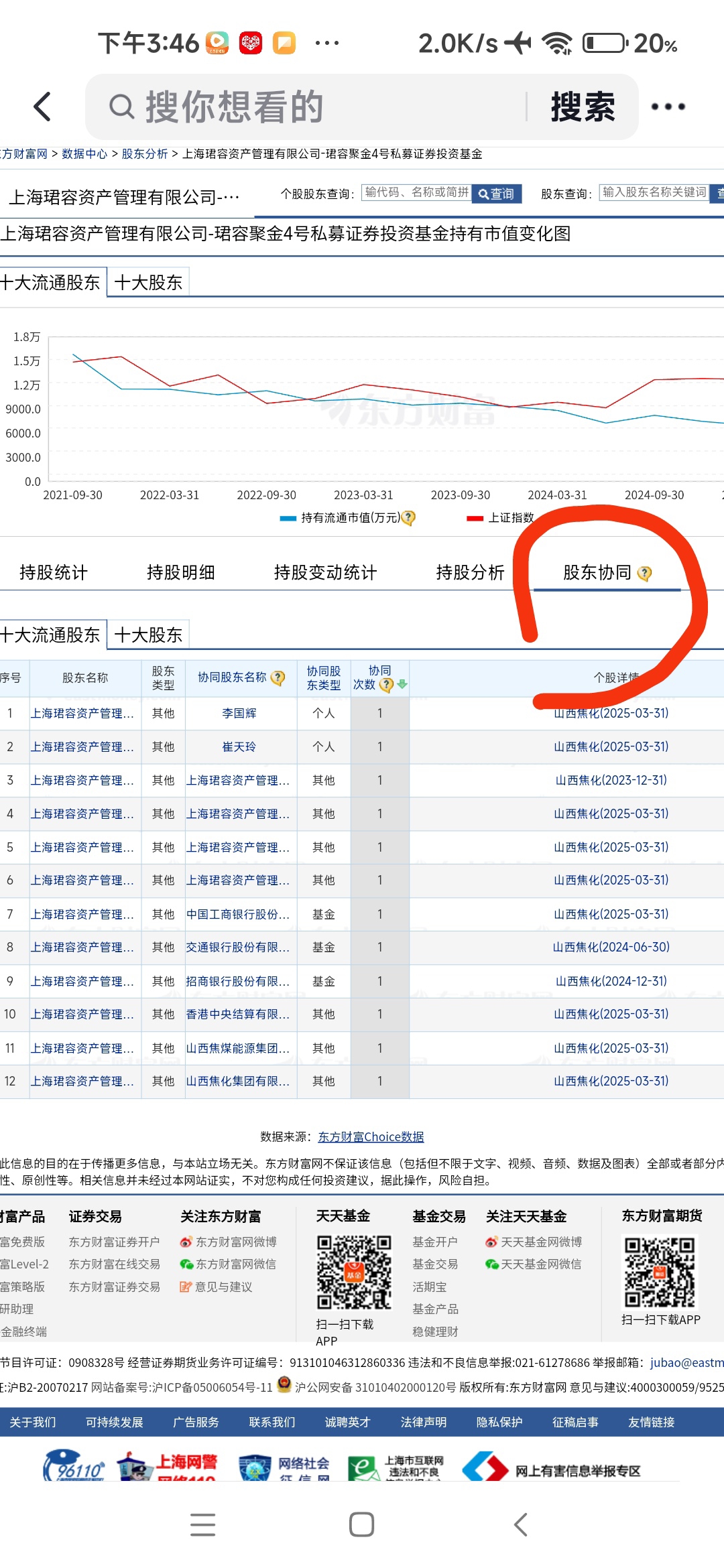Focus the 输代码、名称或简拼 stock query field

click(x=416, y=193)
